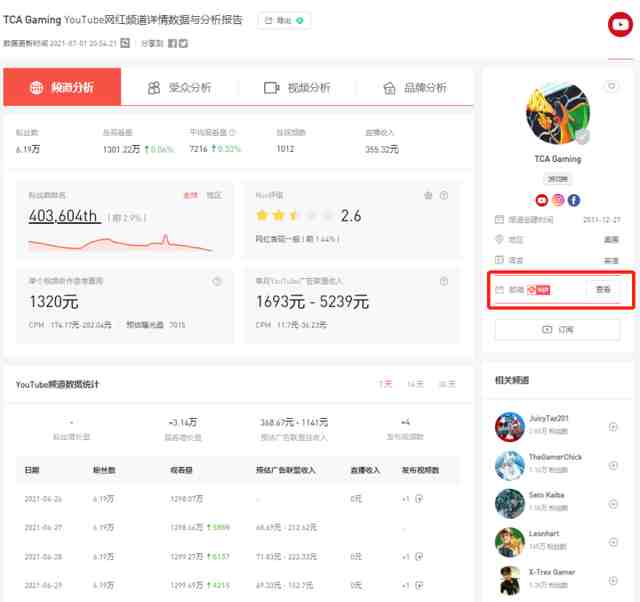Open video icon in the 2021-06-28 row
The width and height of the screenshot is (640, 602).
(419, 556)
